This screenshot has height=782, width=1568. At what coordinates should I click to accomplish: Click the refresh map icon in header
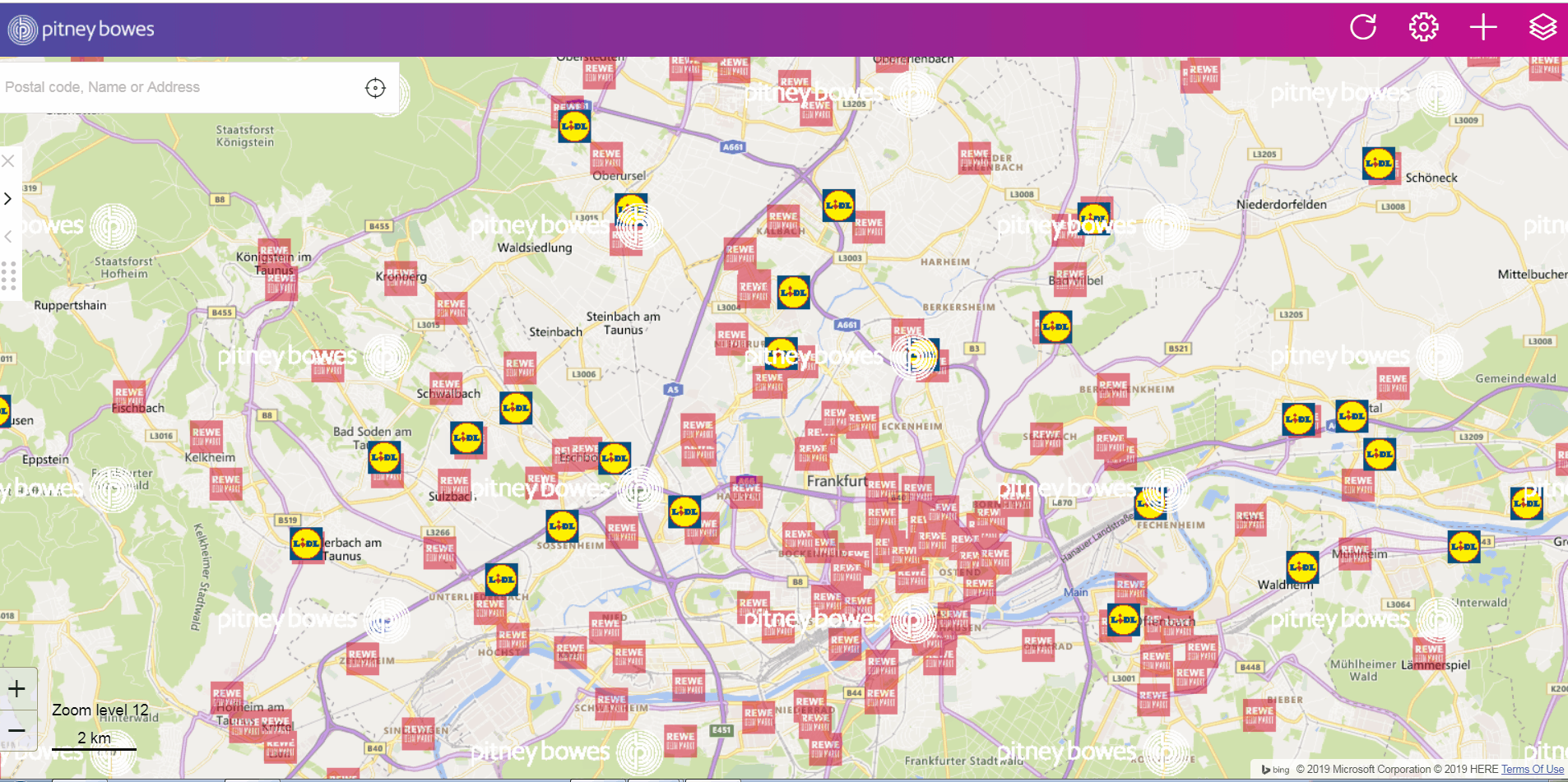pyautogui.click(x=1363, y=27)
